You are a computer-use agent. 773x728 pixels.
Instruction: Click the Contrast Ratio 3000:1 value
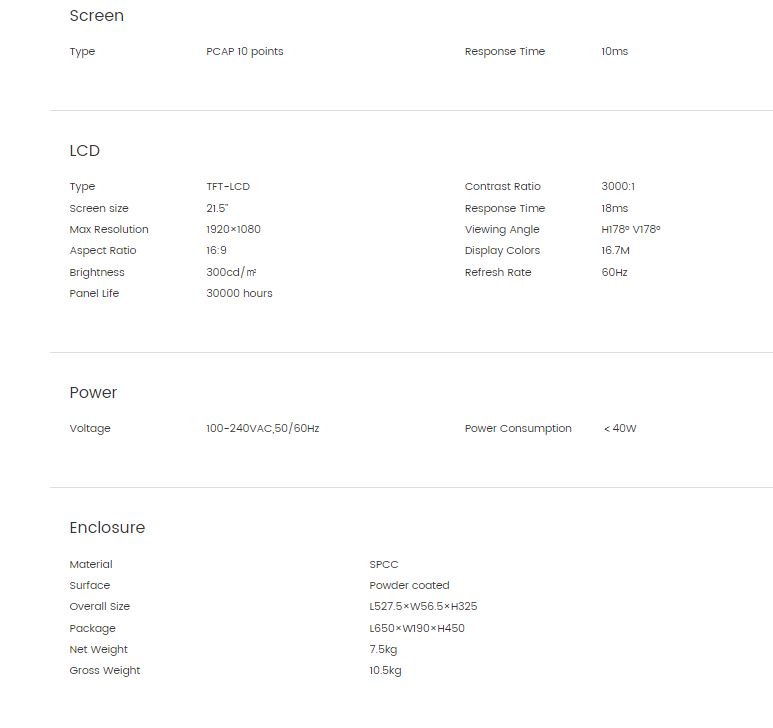point(618,186)
